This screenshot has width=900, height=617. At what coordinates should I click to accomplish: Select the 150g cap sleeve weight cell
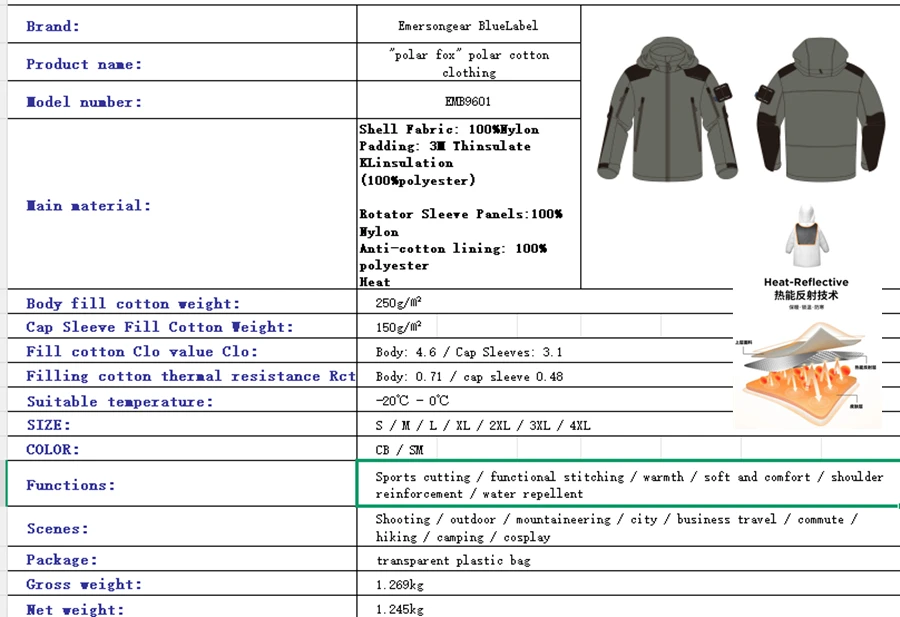point(545,327)
